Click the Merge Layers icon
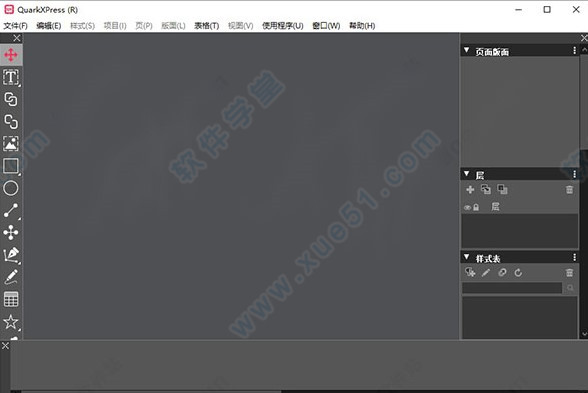The image size is (588, 393). click(502, 189)
